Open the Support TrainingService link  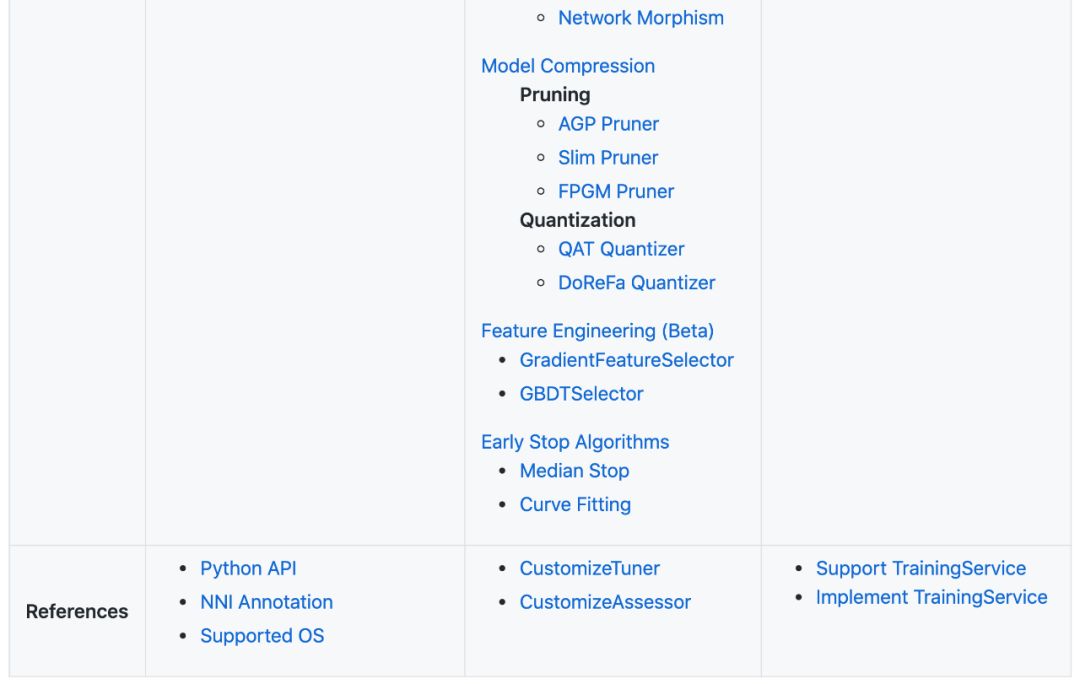(x=920, y=569)
